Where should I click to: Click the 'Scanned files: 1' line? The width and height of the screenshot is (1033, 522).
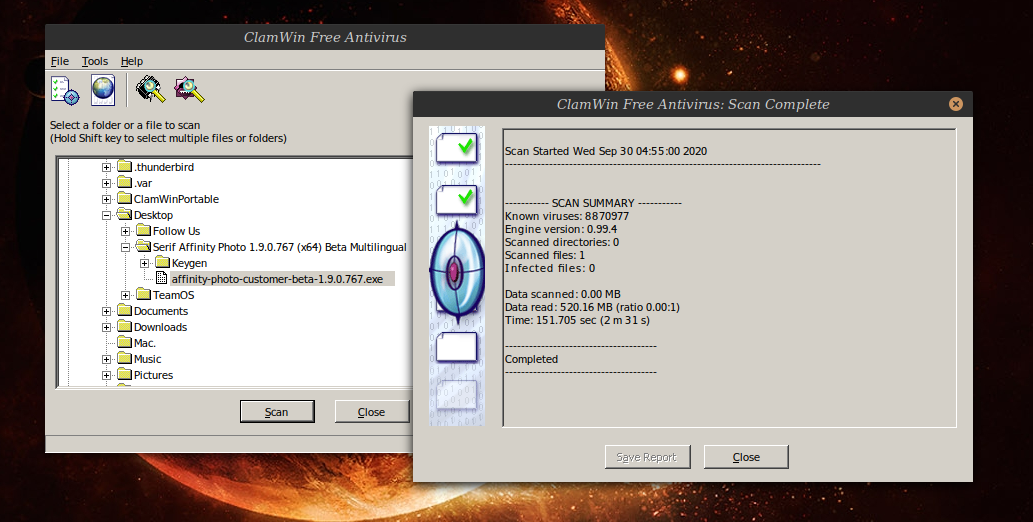coord(545,255)
